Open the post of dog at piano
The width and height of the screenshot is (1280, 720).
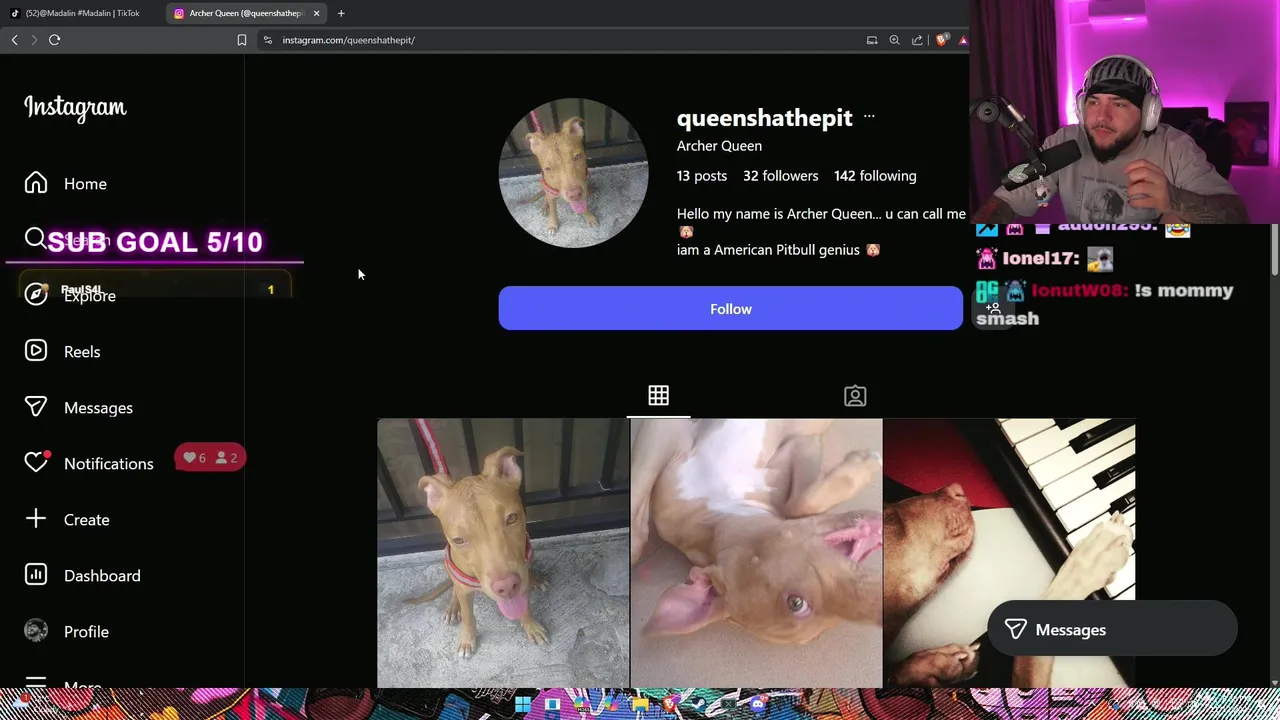(x=1009, y=553)
